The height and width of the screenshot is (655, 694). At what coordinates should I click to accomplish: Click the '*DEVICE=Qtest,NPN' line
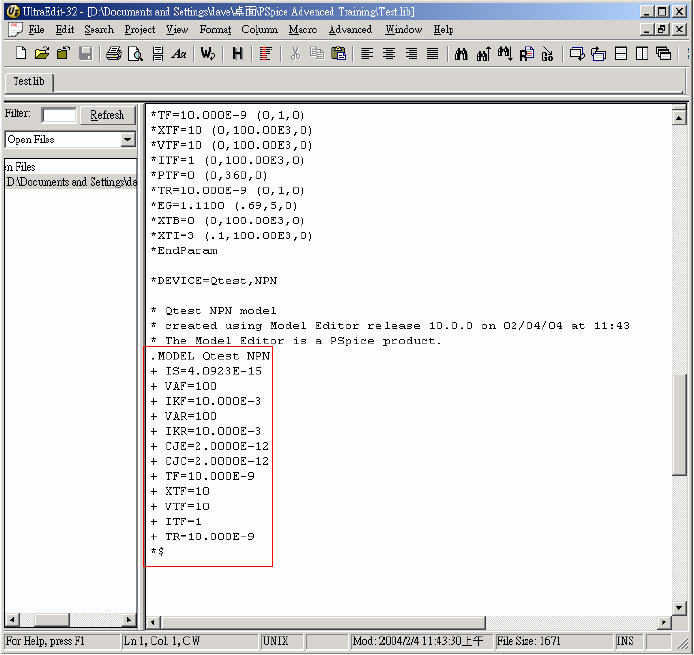[x=214, y=281]
